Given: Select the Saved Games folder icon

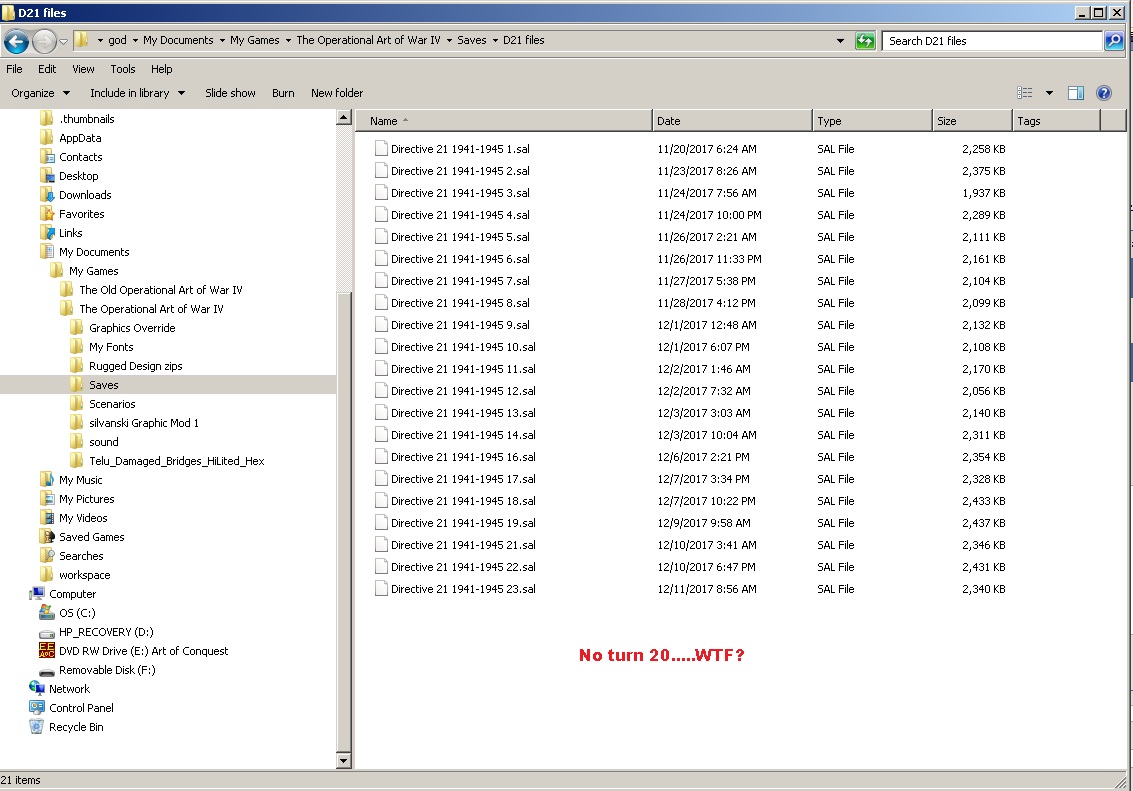Looking at the screenshot, I should click(x=46, y=537).
